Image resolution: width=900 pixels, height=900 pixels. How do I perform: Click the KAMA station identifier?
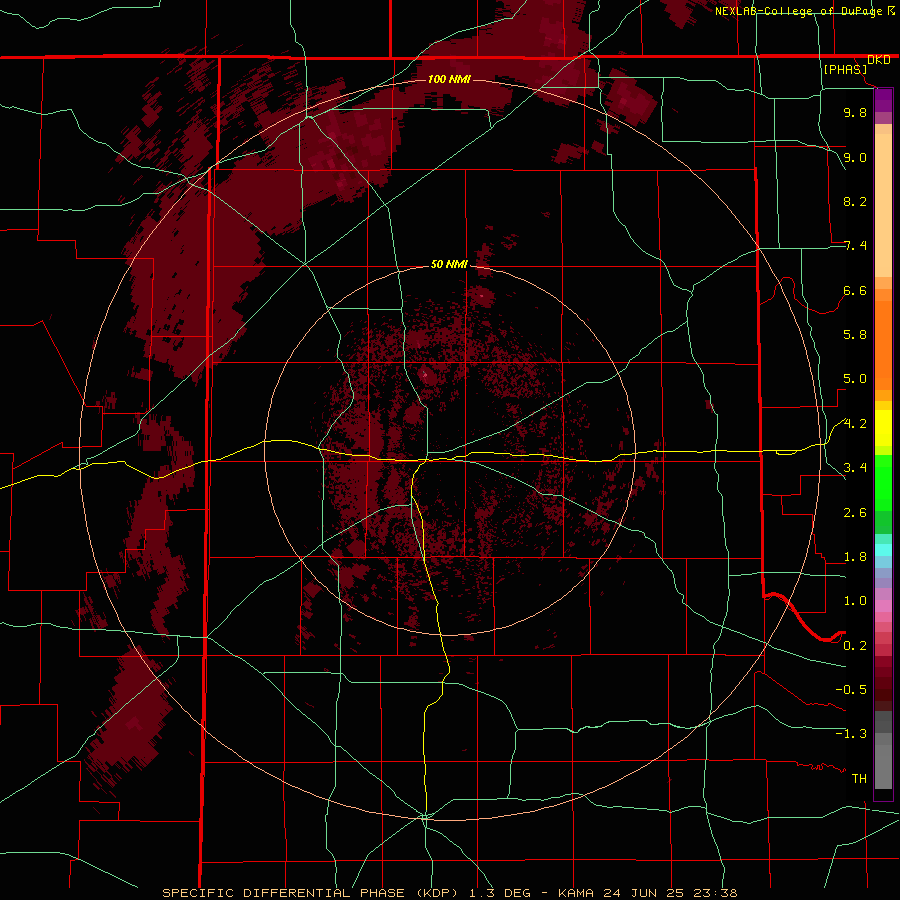[x=577, y=893]
